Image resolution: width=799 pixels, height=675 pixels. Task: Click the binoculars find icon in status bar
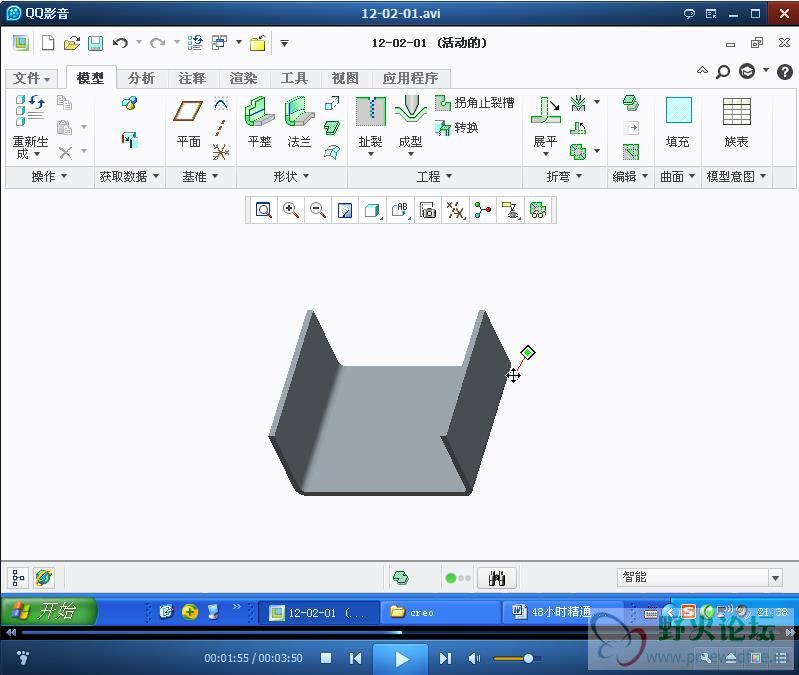(x=497, y=578)
